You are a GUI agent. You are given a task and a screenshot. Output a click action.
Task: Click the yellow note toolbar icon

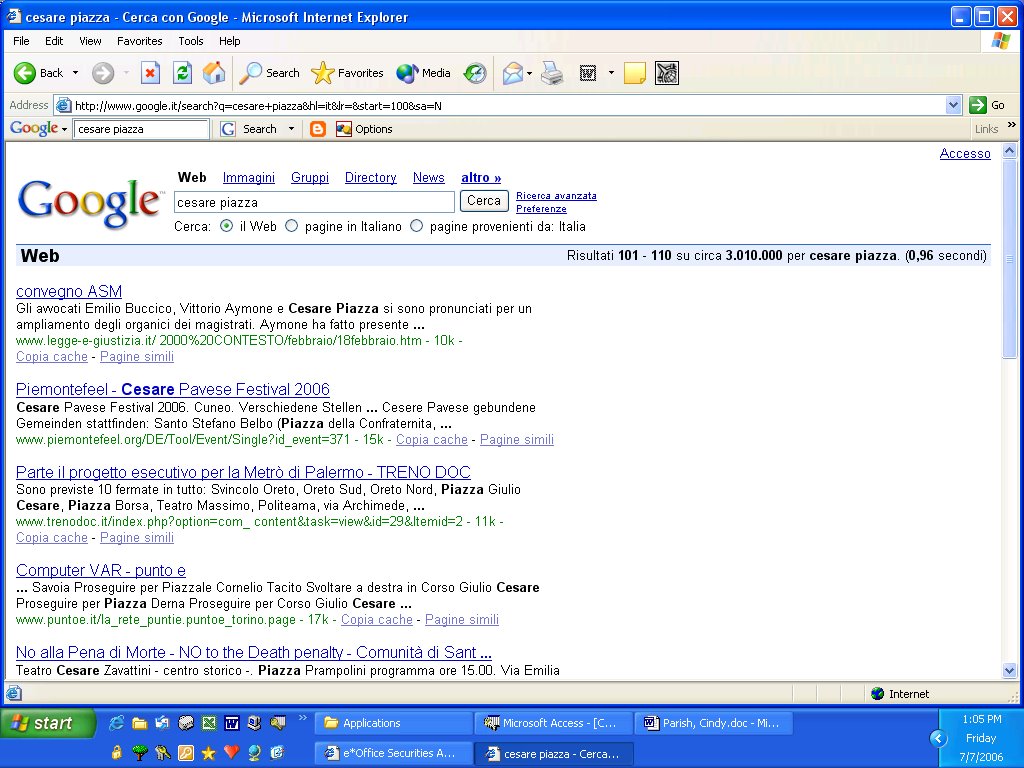[x=635, y=73]
